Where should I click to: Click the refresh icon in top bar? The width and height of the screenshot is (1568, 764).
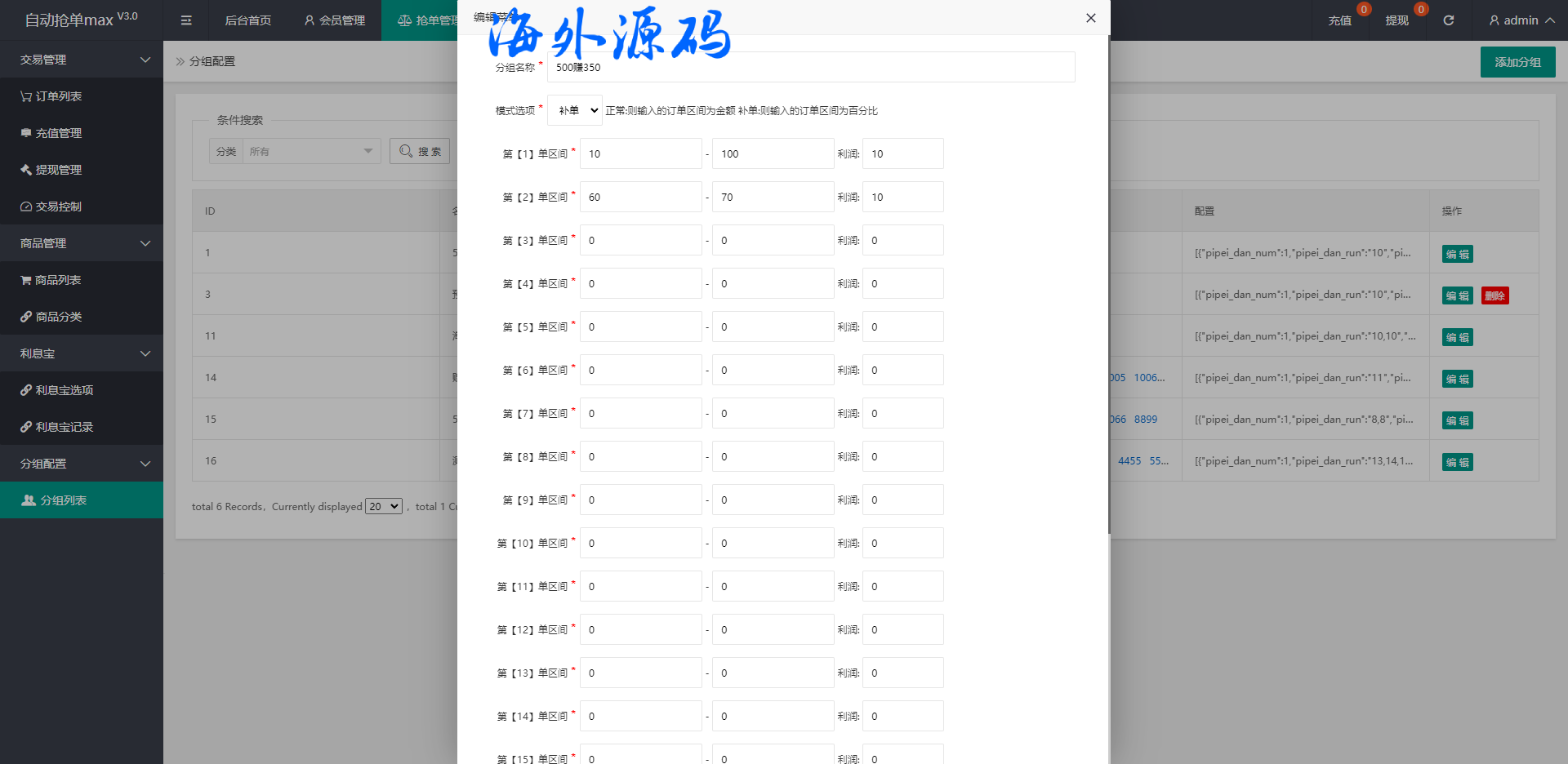(1448, 20)
